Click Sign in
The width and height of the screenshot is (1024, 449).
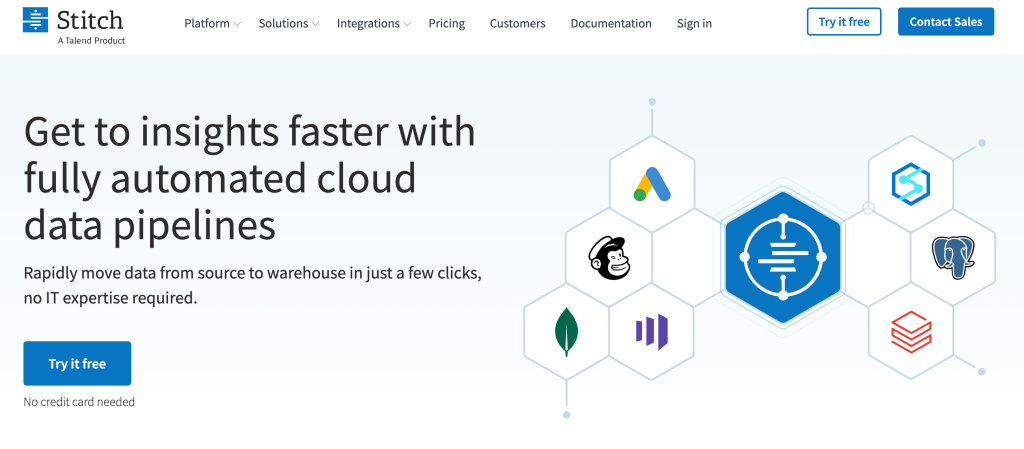click(x=694, y=23)
